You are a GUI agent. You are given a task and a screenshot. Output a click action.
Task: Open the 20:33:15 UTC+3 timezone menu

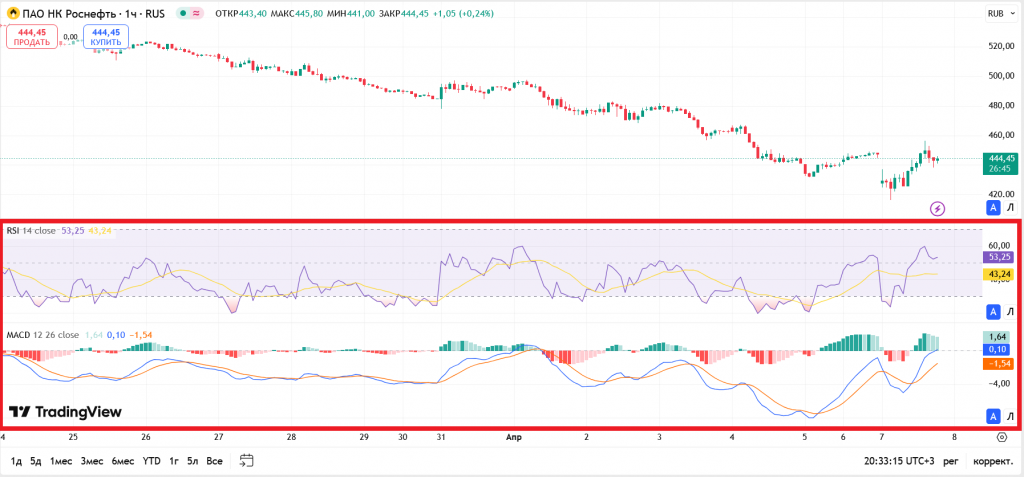pos(899,461)
